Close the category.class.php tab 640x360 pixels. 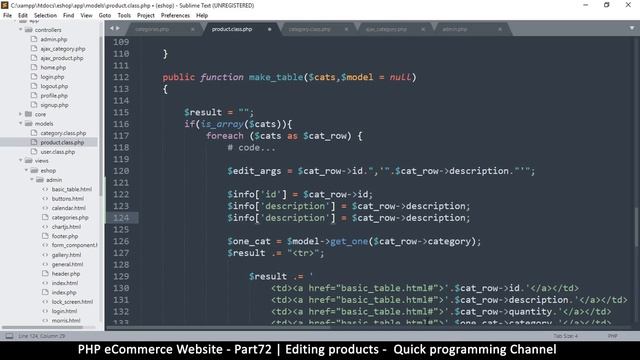(346, 29)
